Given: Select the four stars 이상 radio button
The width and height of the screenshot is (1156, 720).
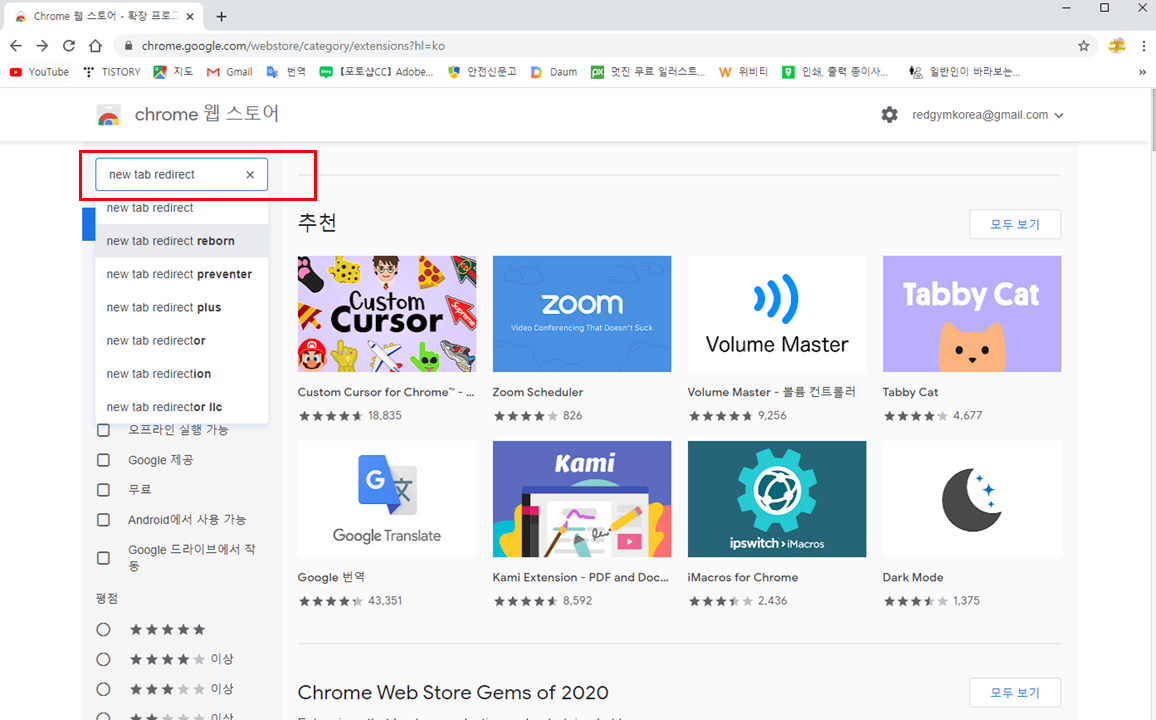Looking at the screenshot, I should click(103, 659).
